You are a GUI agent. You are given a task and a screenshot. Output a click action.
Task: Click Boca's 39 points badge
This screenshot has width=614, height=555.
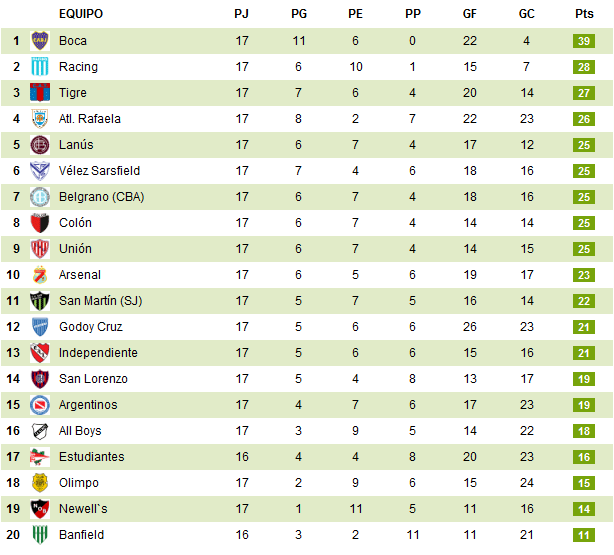[585, 41]
